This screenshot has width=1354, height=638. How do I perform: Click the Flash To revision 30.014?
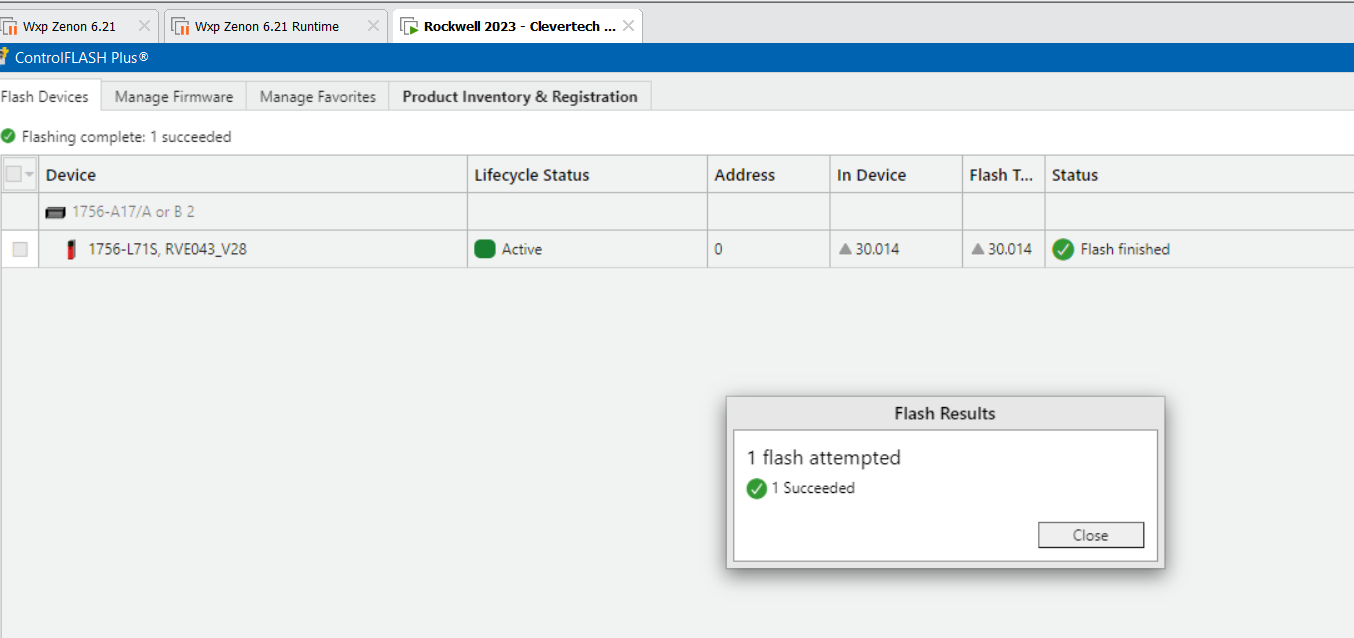[1010, 250]
